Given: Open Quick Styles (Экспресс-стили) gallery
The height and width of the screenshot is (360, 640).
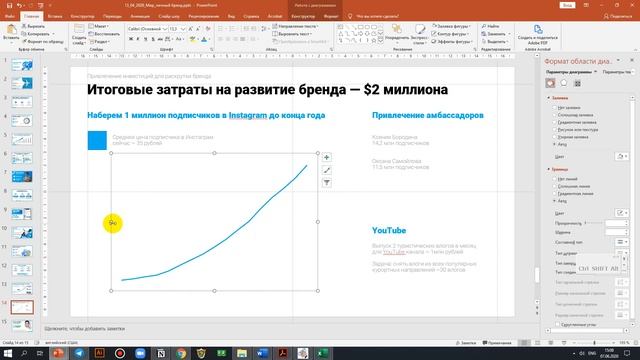Looking at the screenshot, I should pyautogui.click(x=419, y=33).
